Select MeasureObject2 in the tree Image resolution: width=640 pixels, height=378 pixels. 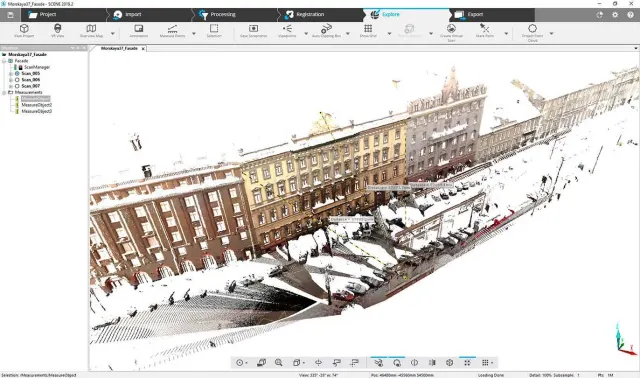point(36,105)
